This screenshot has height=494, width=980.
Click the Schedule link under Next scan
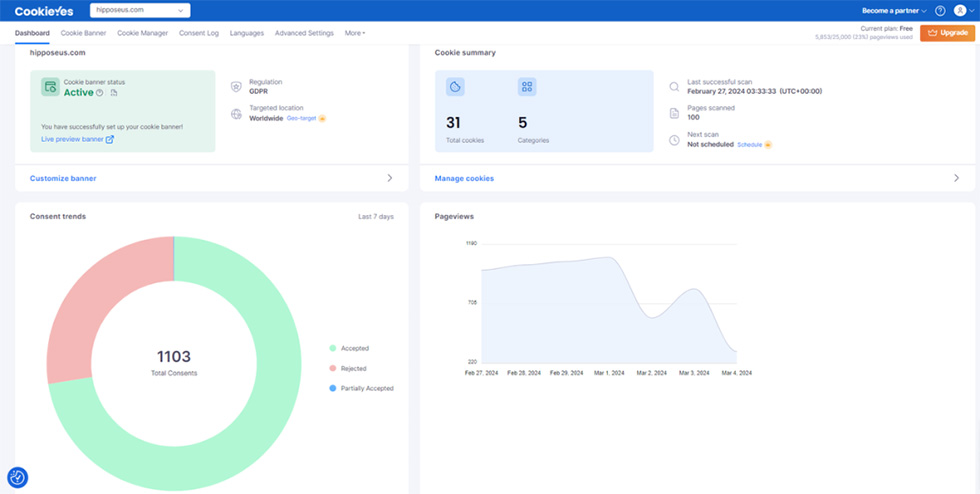(x=749, y=145)
